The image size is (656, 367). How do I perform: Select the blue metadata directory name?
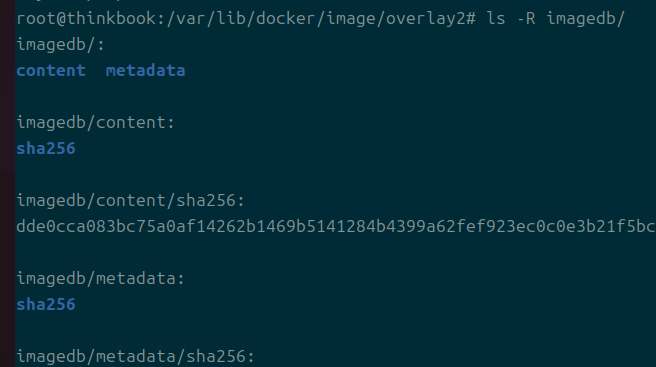[x=145, y=70]
